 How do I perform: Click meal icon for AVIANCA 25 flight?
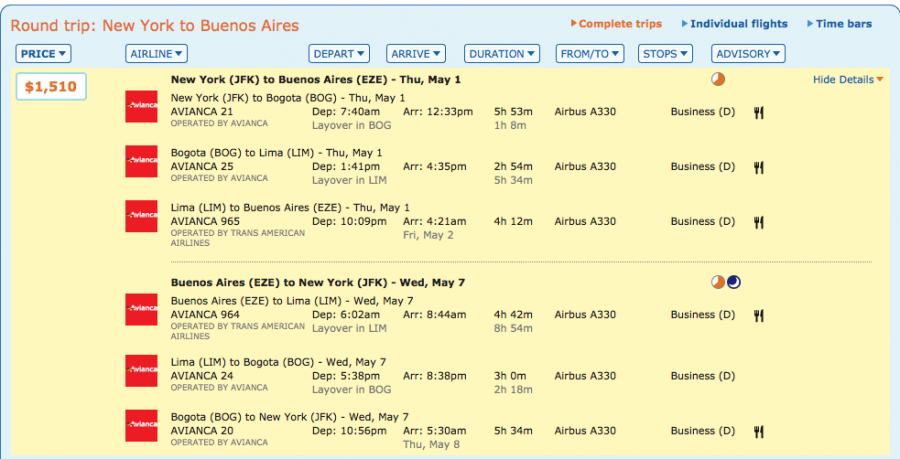(x=759, y=168)
